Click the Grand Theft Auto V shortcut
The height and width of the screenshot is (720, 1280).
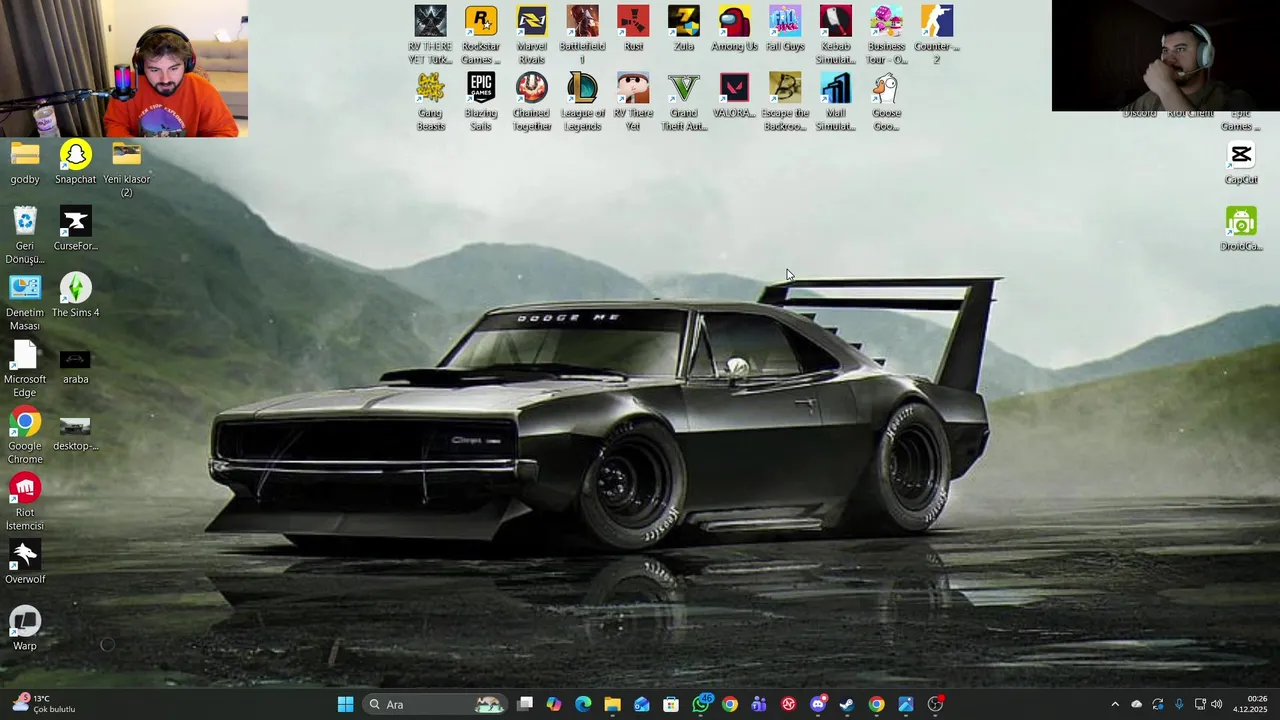tap(684, 102)
